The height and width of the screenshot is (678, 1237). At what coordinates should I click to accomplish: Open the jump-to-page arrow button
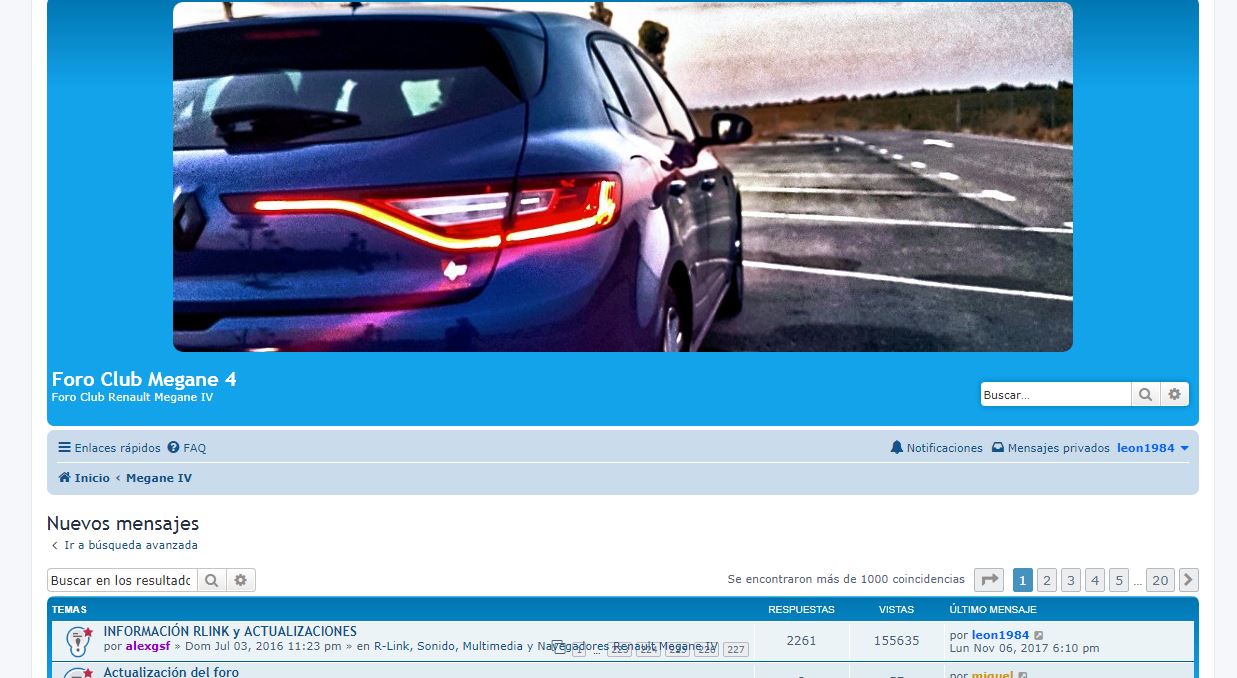click(x=988, y=580)
